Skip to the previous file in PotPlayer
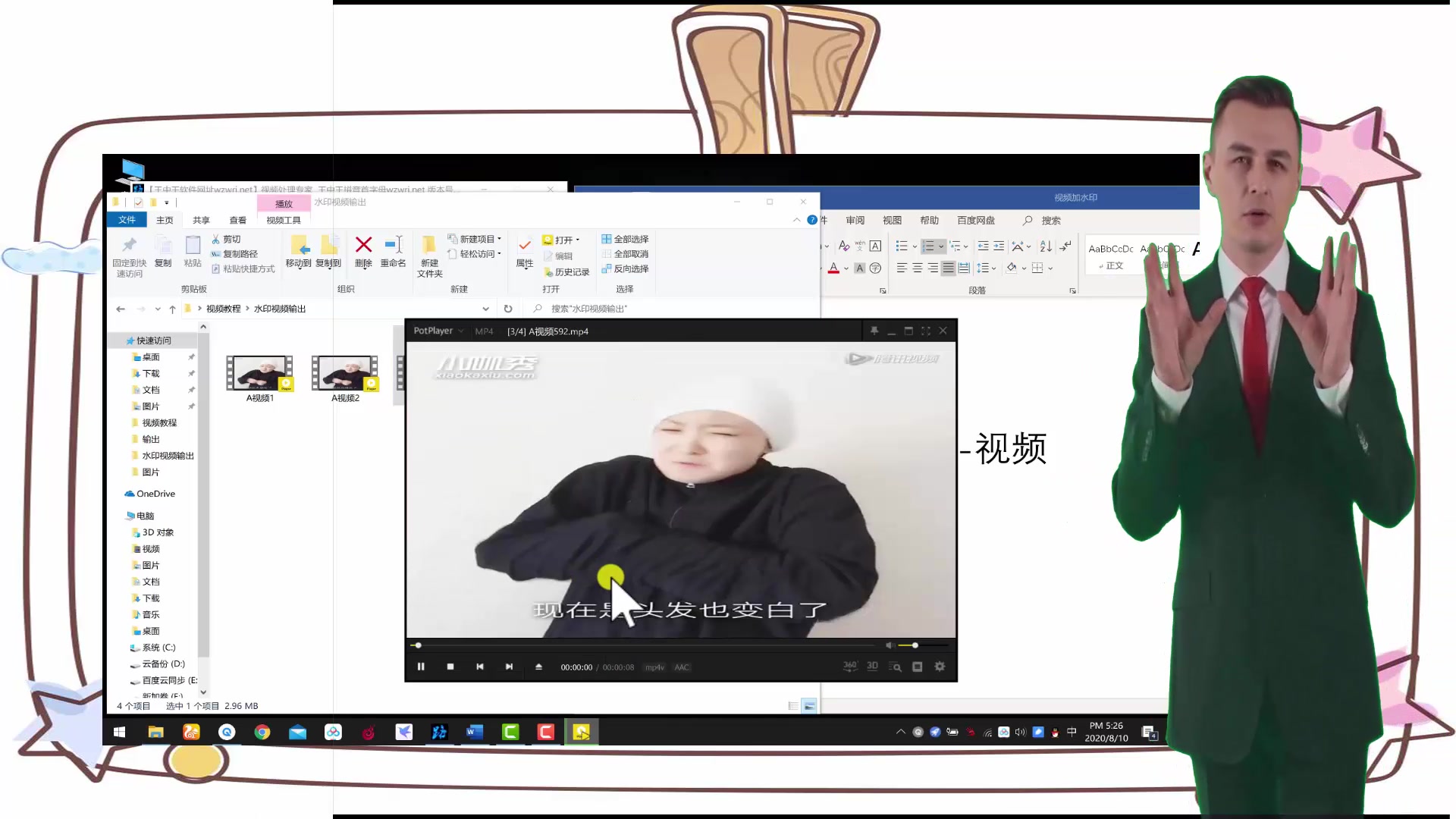The height and width of the screenshot is (819, 1456). [x=479, y=667]
